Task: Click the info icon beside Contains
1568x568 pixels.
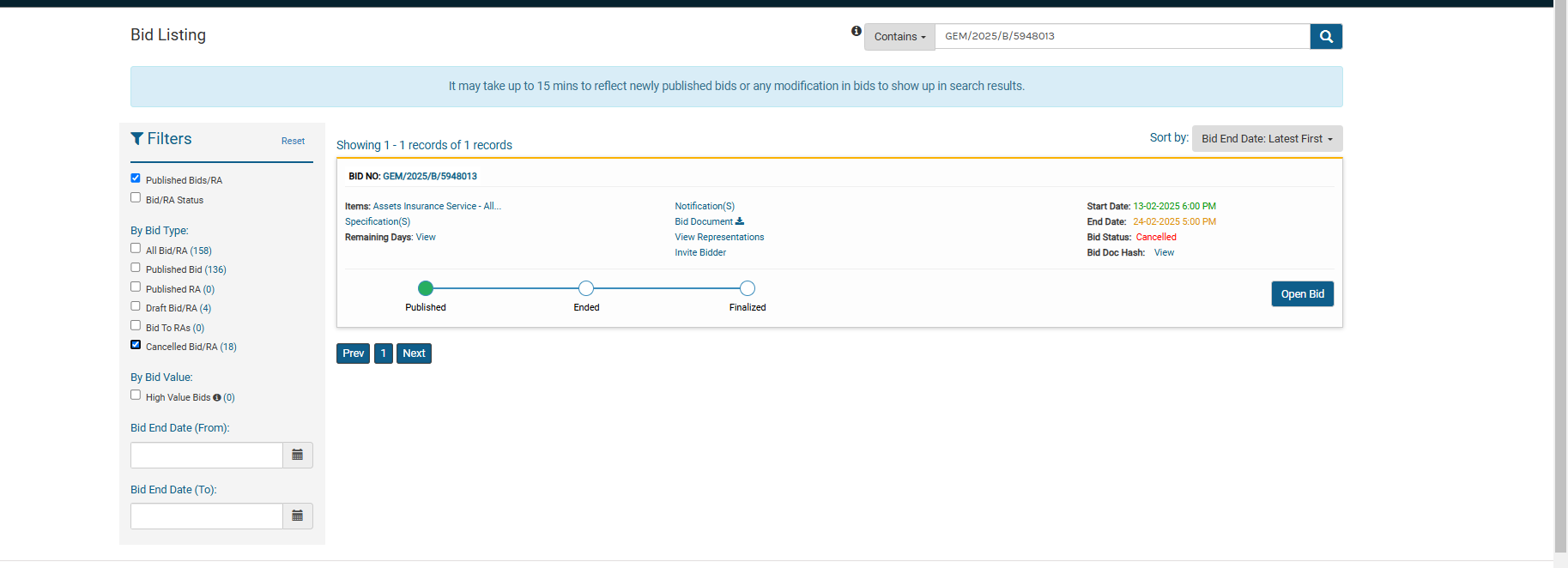Action: click(856, 31)
